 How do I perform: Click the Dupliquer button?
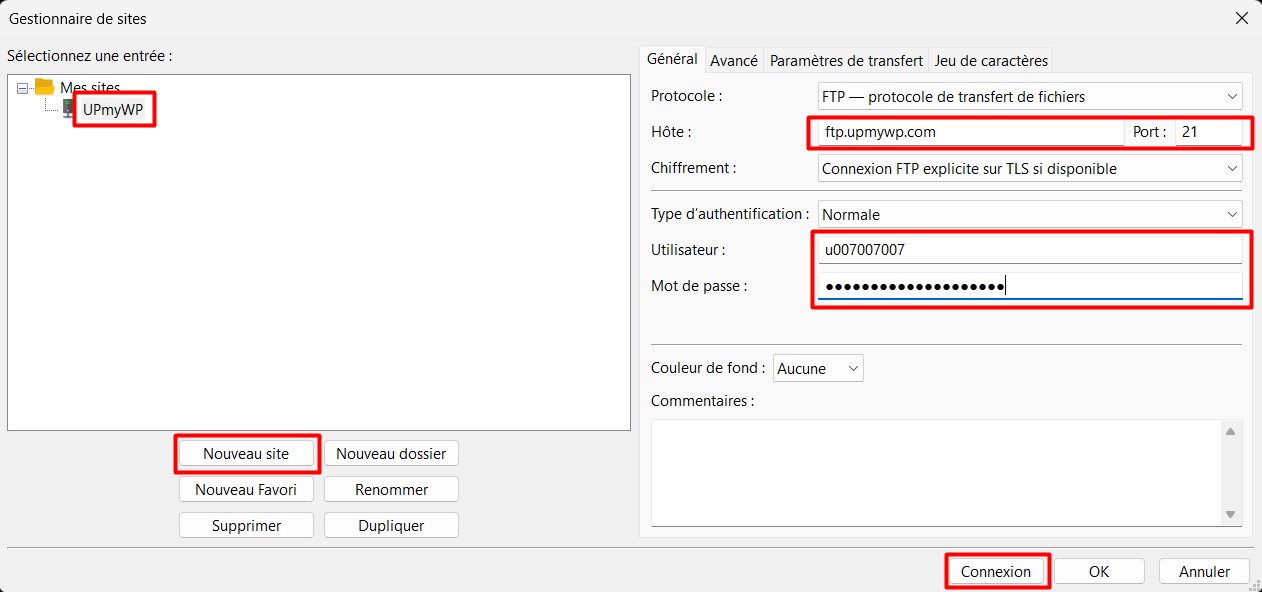click(391, 525)
